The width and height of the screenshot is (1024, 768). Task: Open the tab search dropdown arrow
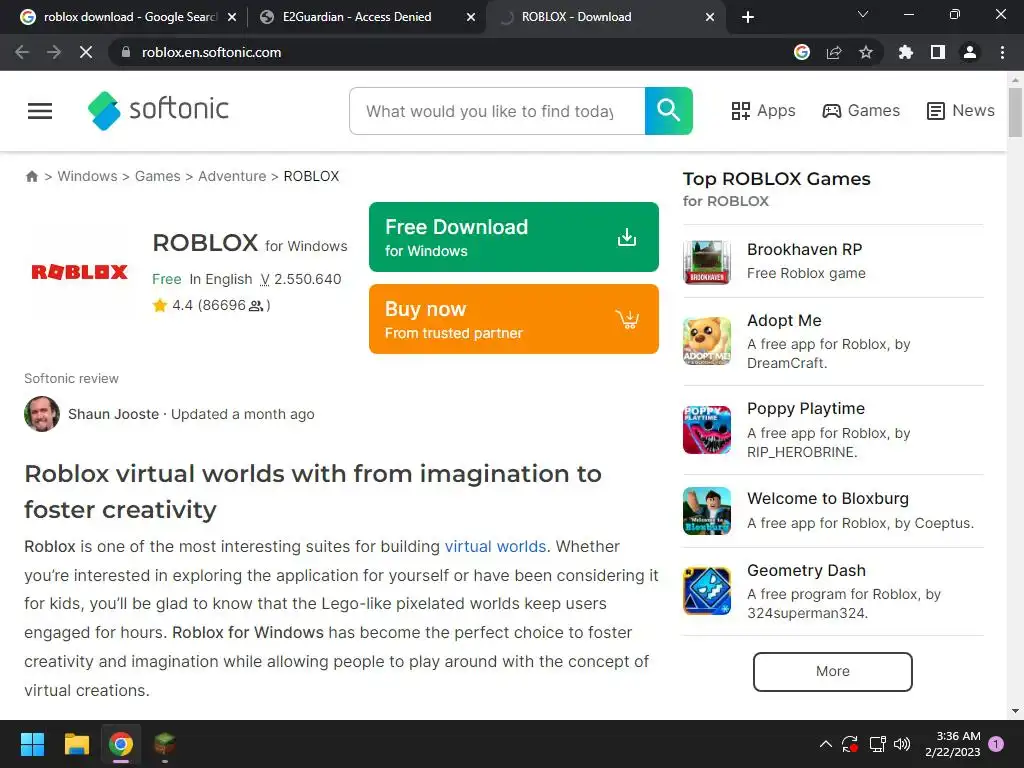tap(863, 14)
